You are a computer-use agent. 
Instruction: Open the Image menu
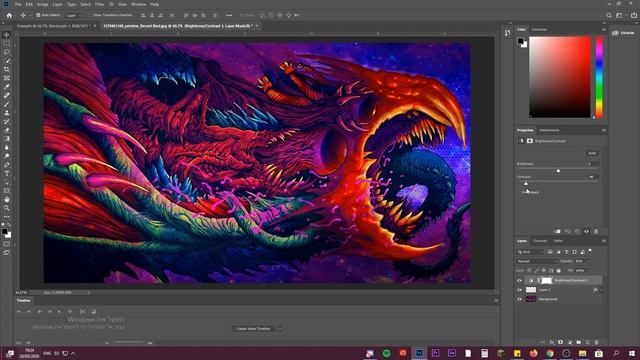click(x=42, y=4)
